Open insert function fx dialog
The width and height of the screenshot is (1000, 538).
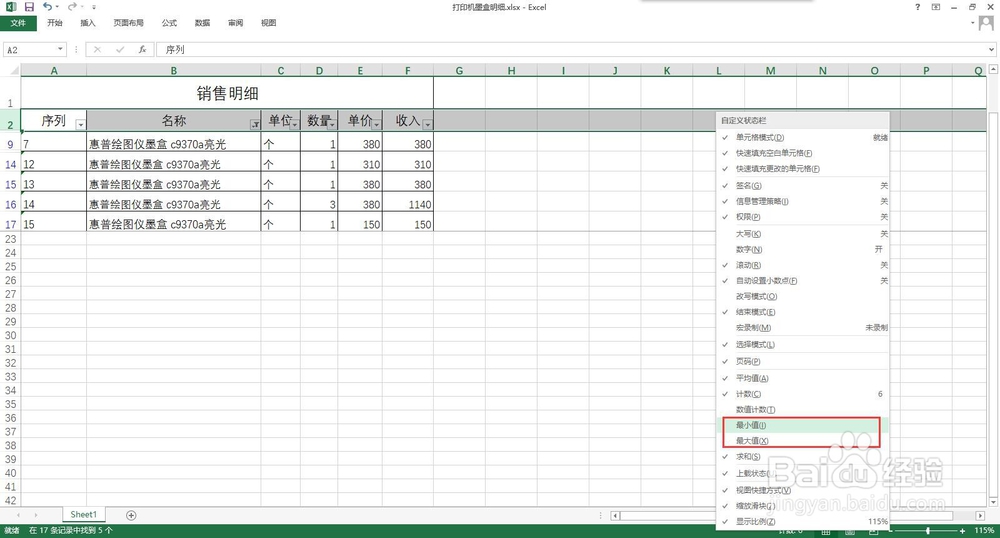tap(142, 49)
